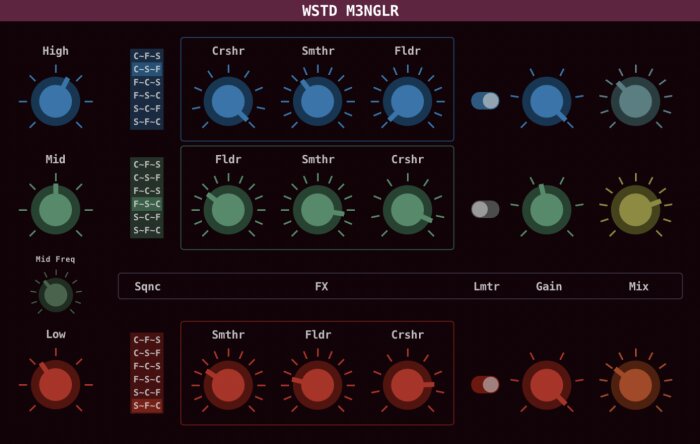
Task: Select F-C-S order in the red list
Action: point(147,366)
